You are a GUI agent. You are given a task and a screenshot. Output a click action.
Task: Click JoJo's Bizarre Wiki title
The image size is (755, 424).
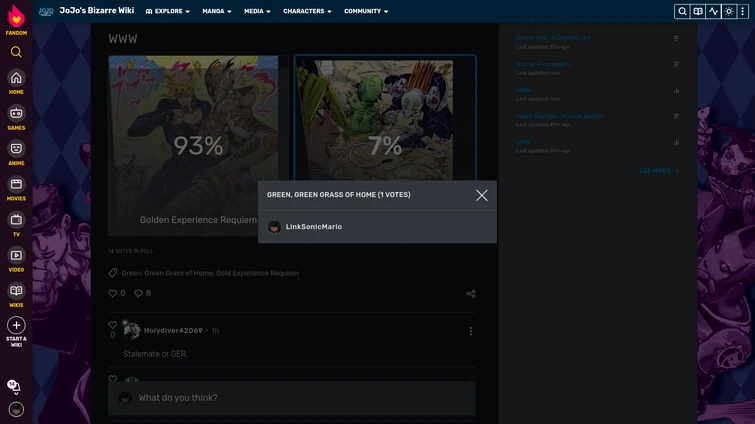pyautogui.click(x=97, y=11)
